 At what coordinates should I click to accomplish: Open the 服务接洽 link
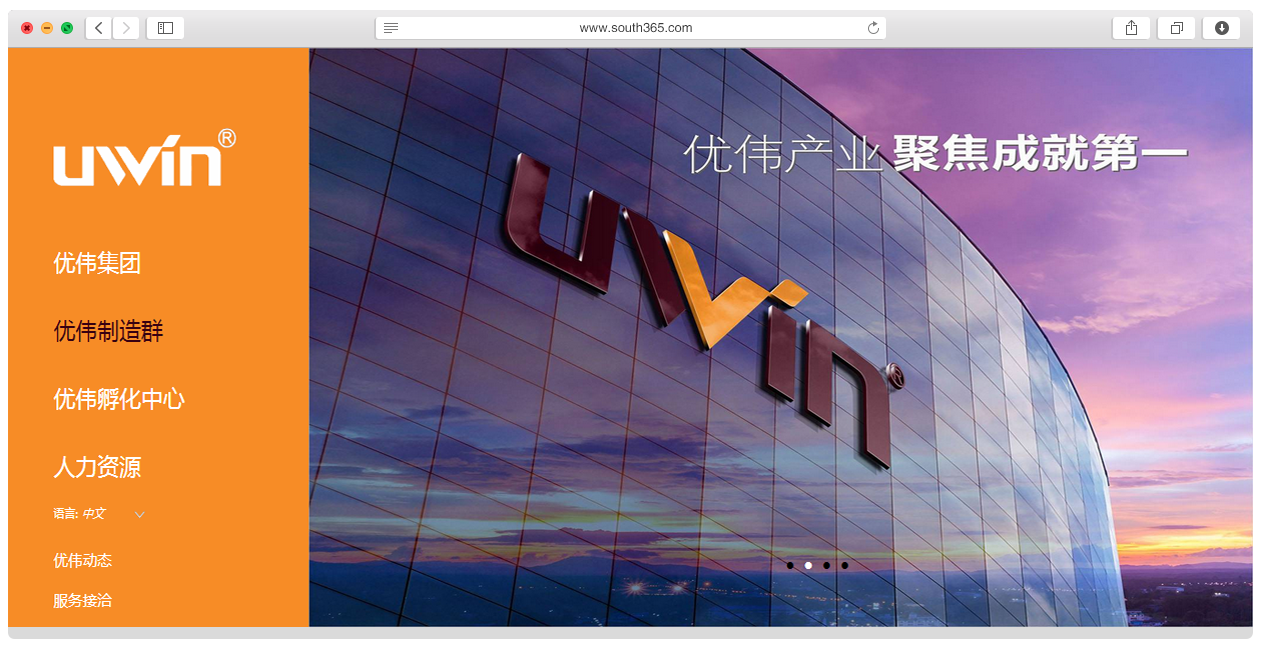pyautogui.click(x=83, y=601)
